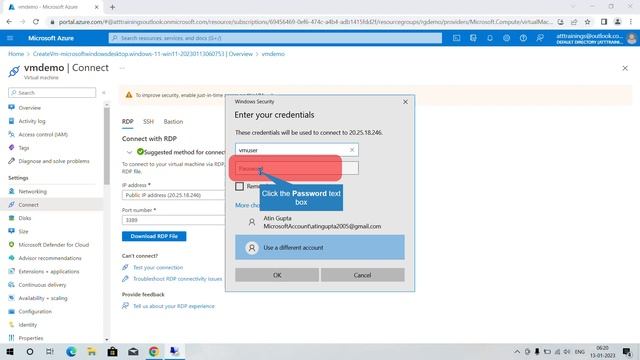This screenshot has width=640, height=360.
Task: Open File Explorer from taskbar
Action: point(92,351)
